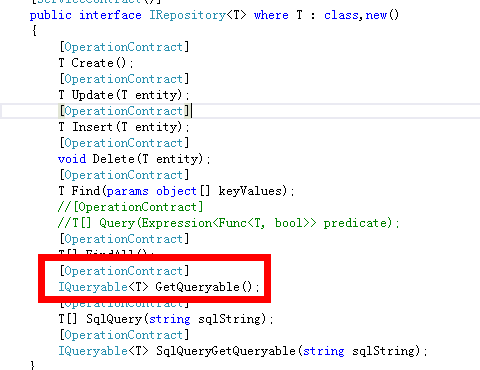Click 'entity' parameter in the Delete method

click(x=177, y=159)
